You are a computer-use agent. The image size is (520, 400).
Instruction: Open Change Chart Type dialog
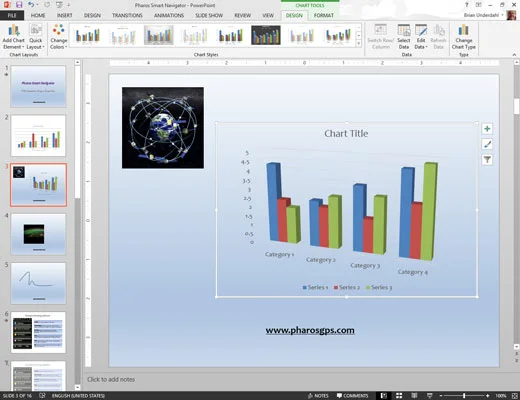click(x=464, y=37)
